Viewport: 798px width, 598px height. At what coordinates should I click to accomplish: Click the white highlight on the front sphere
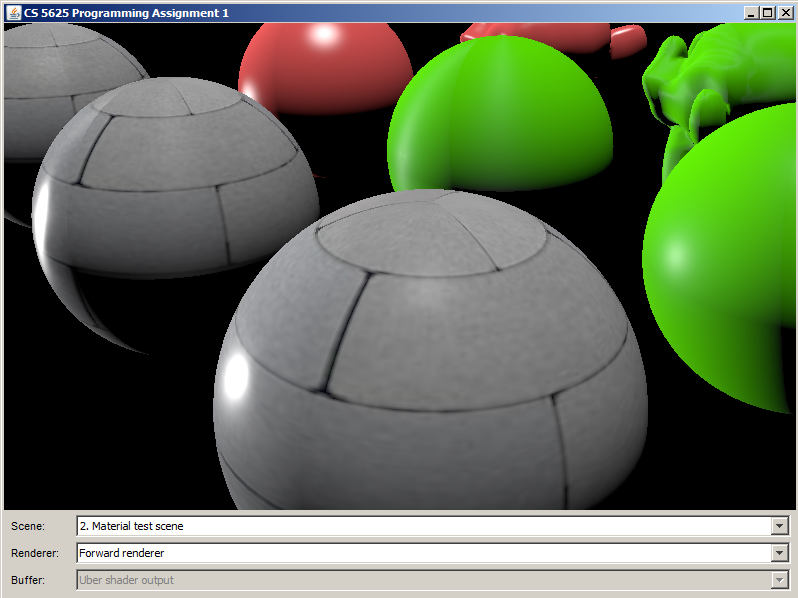coord(236,376)
